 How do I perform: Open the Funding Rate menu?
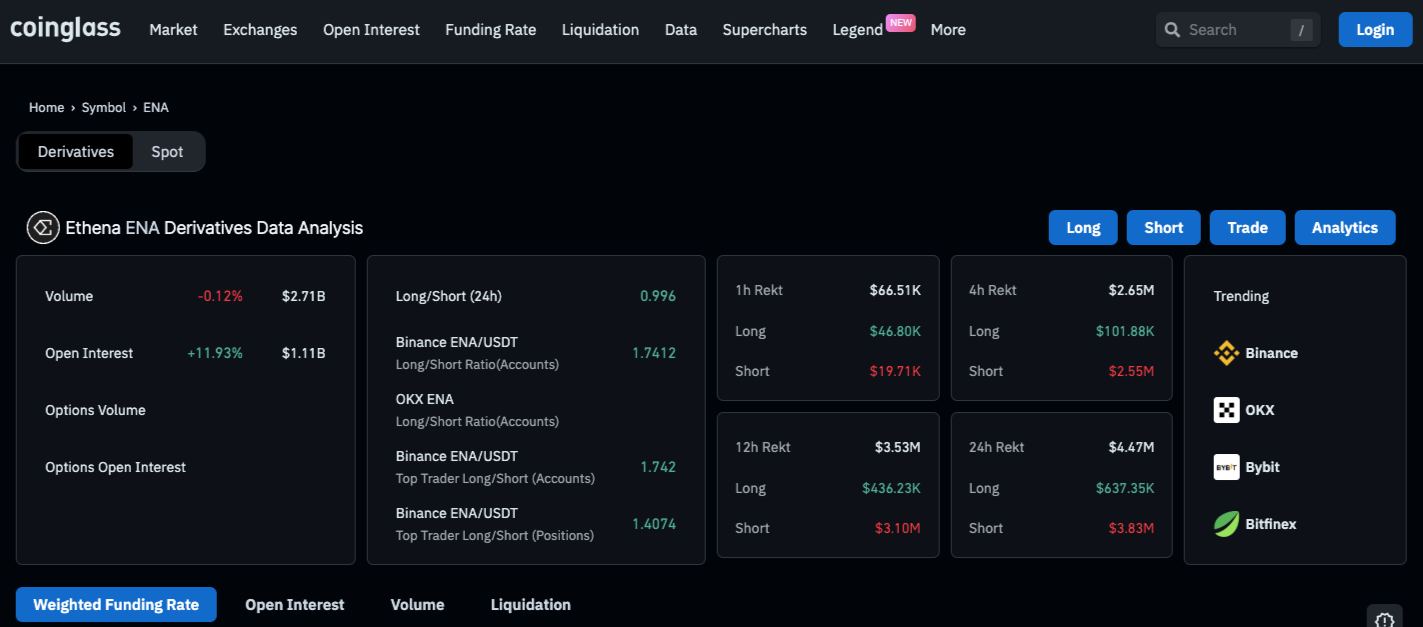point(490,30)
